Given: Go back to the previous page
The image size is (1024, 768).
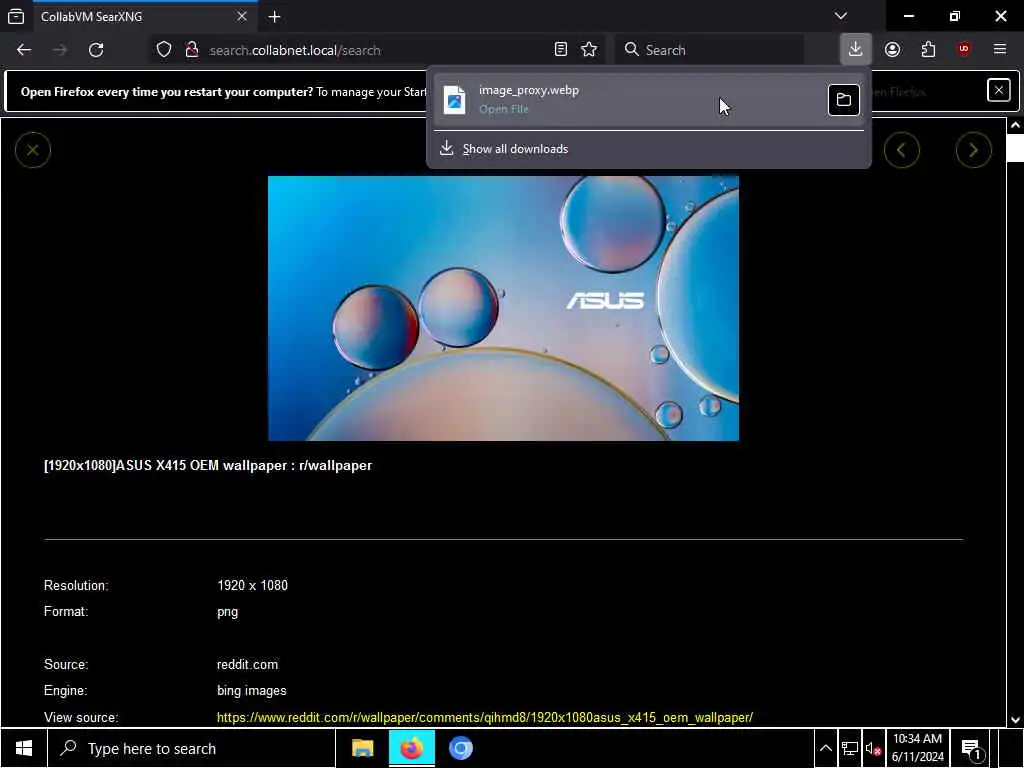Looking at the screenshot, I should (x=24, y=50).
